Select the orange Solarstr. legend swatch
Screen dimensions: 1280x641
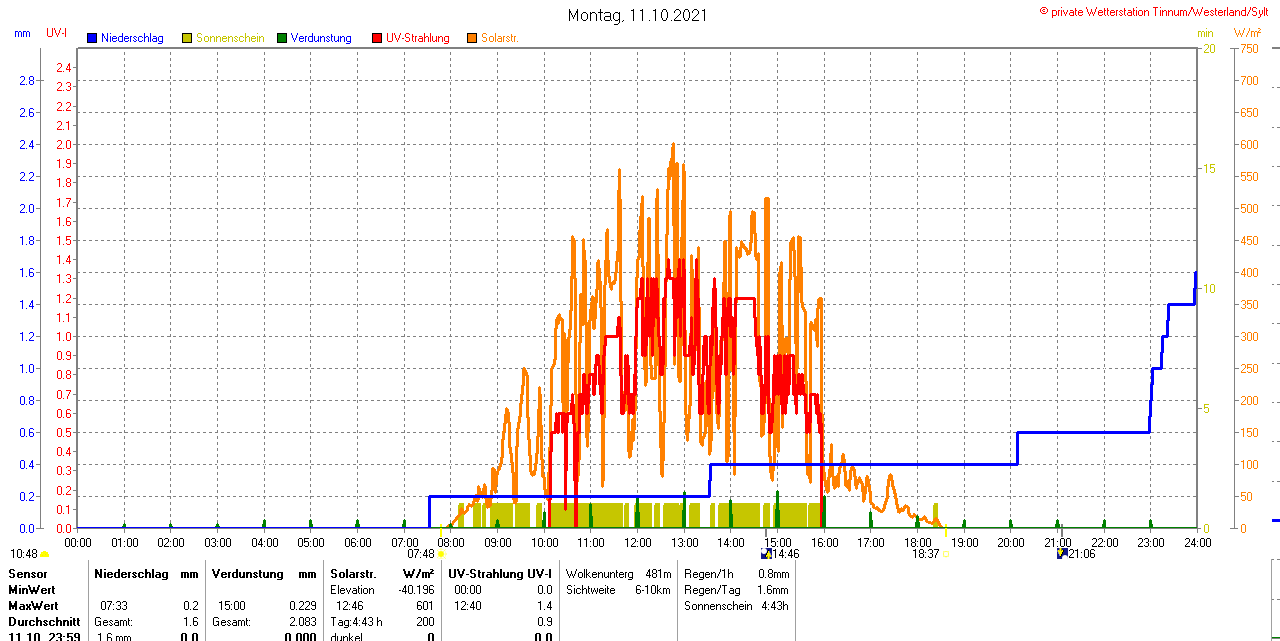(472, 38)
